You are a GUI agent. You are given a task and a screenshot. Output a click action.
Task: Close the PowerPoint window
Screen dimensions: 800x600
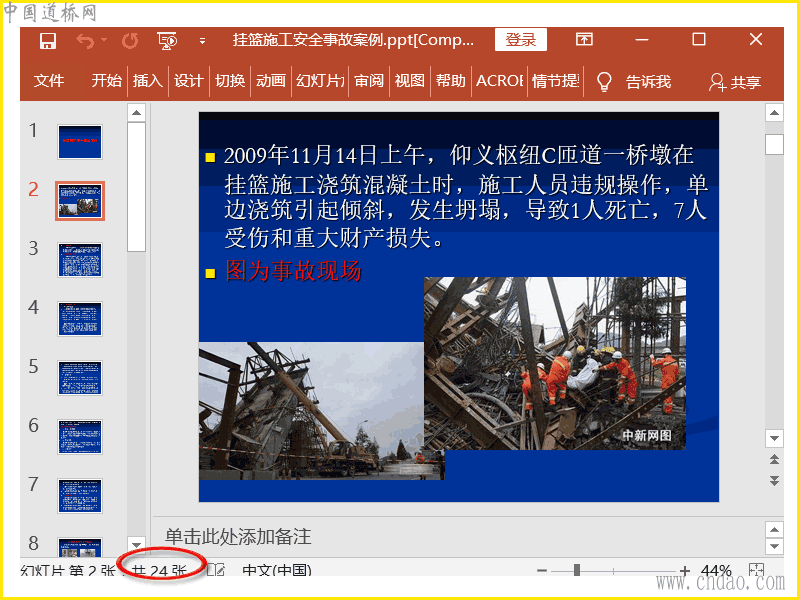[x=756, y=39]
